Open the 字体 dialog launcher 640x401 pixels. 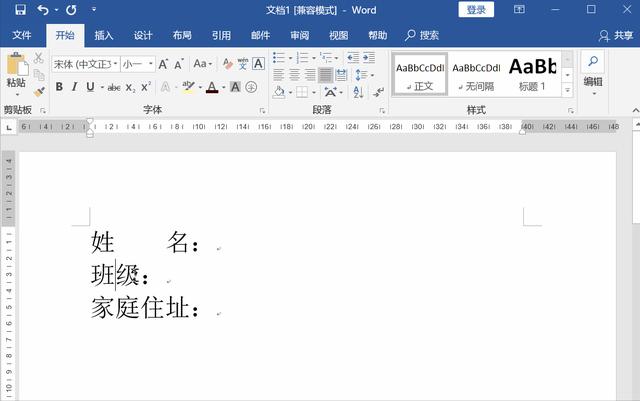click(262, 111)
